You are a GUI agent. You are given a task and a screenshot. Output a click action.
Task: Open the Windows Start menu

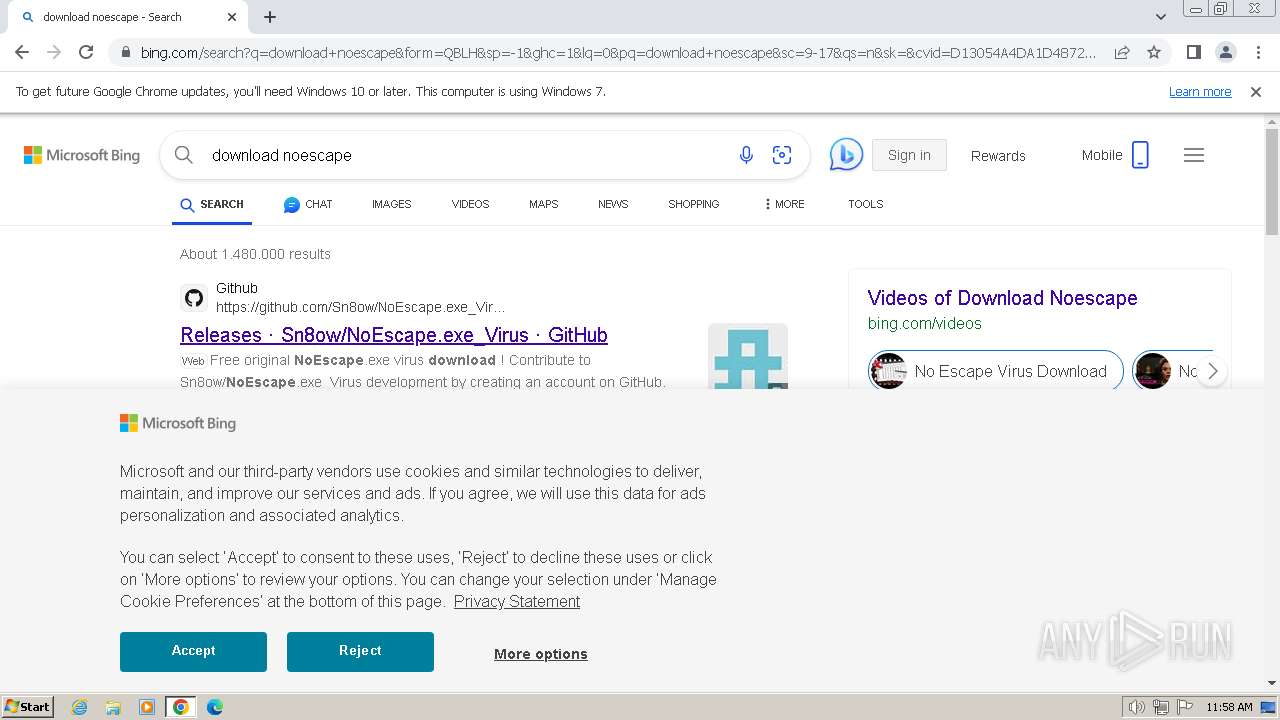pyautogui.click(x=28, y=706)
